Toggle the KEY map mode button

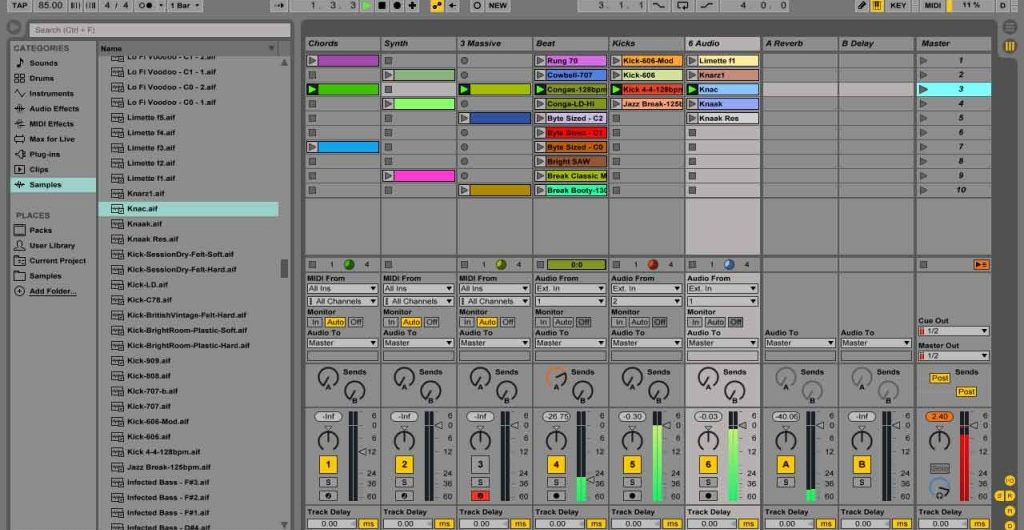click(899, 5)
